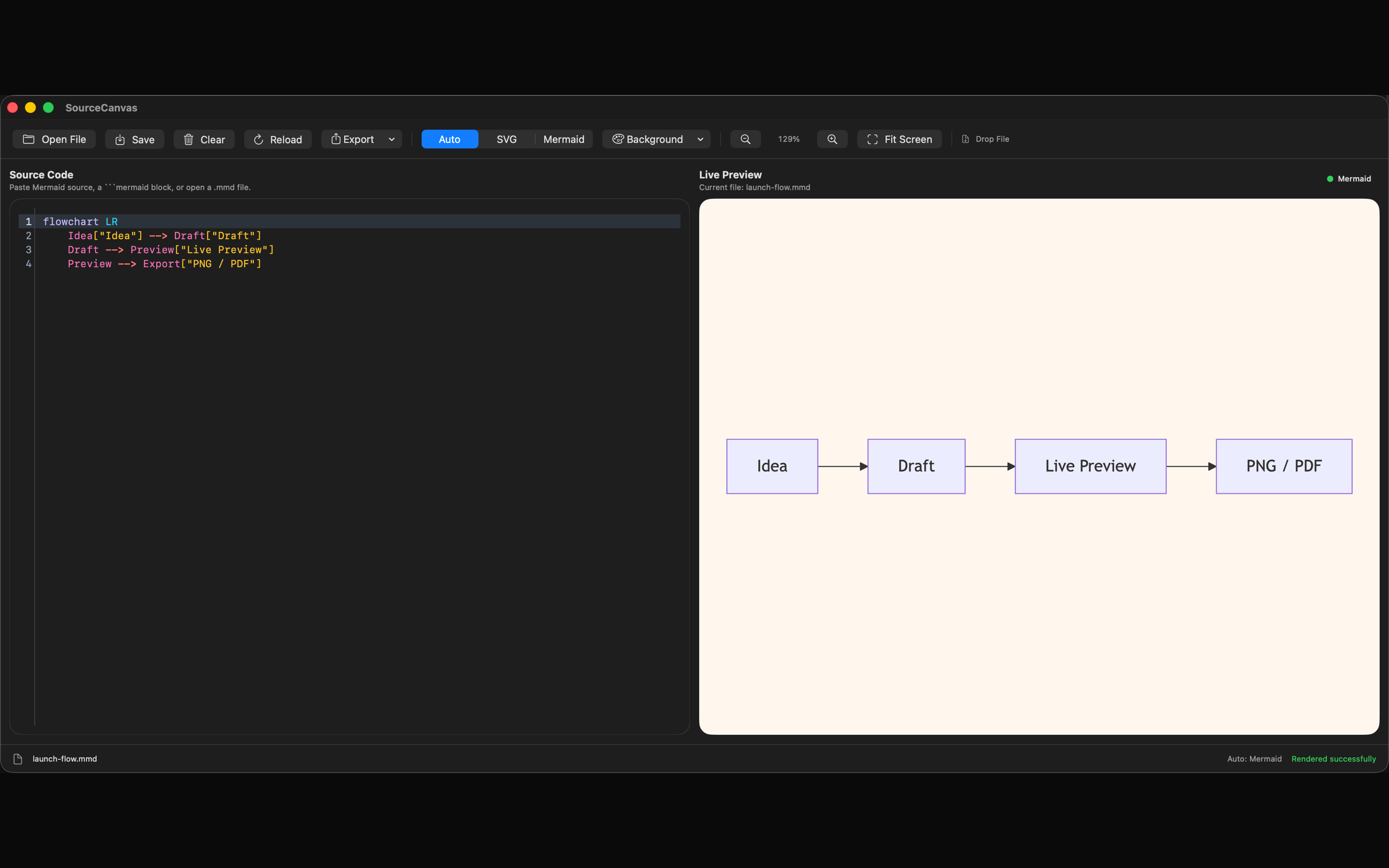
Task: Click the Live Preview panel heading
Action: (730, 175)
